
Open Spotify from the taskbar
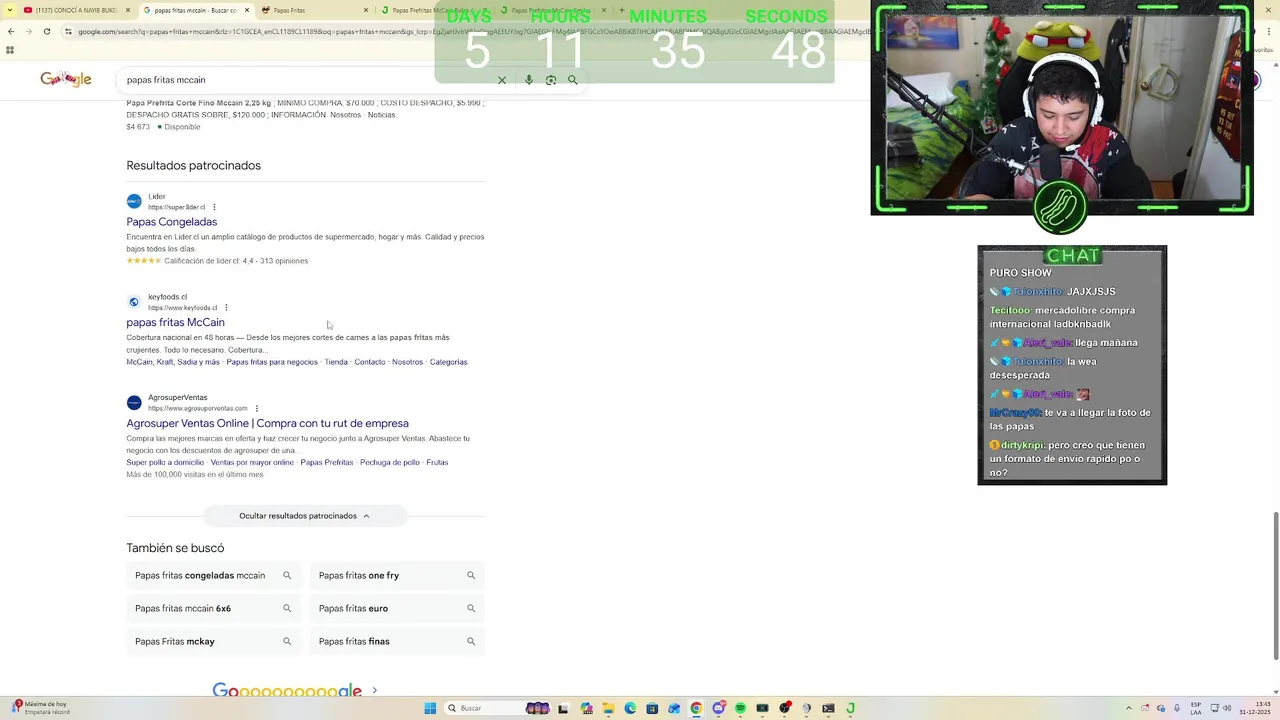tap(740, 708)
